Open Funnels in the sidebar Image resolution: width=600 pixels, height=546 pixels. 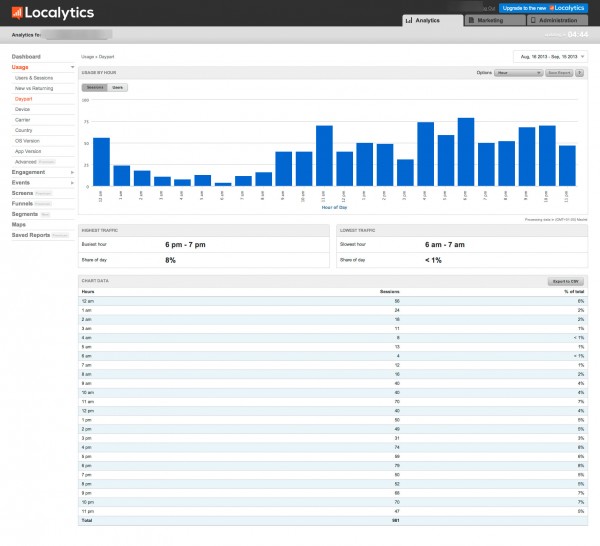(x=22, y=204)
